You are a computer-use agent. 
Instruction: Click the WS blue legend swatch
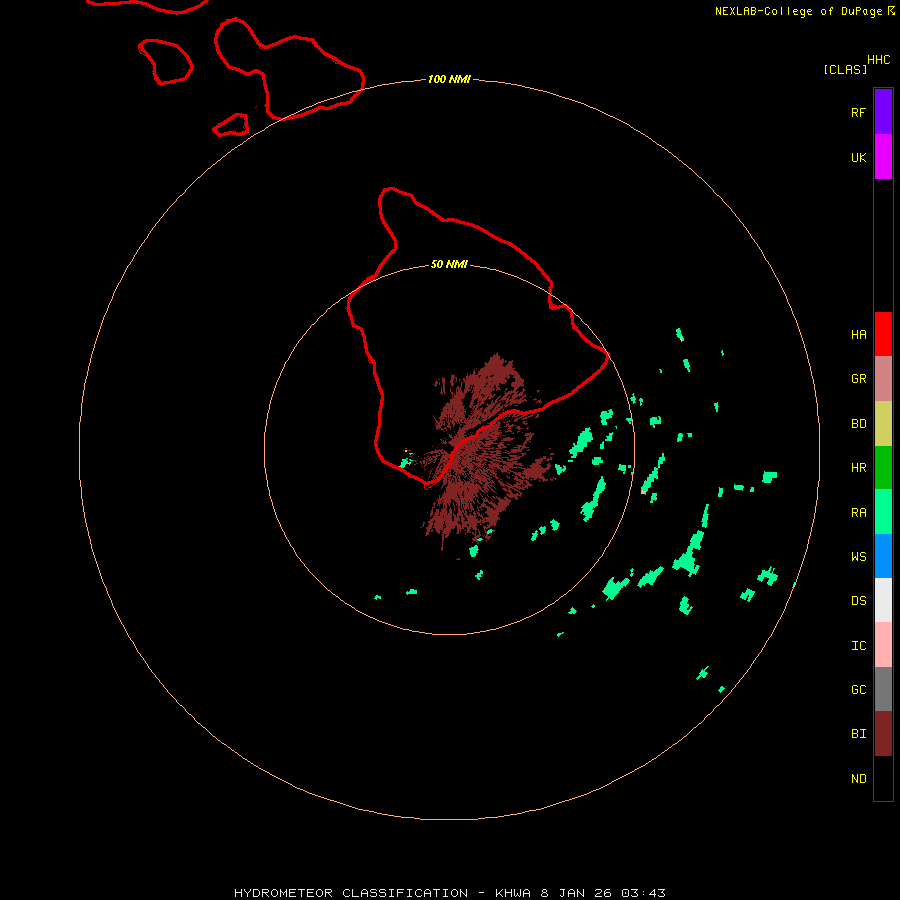[883, 556]
